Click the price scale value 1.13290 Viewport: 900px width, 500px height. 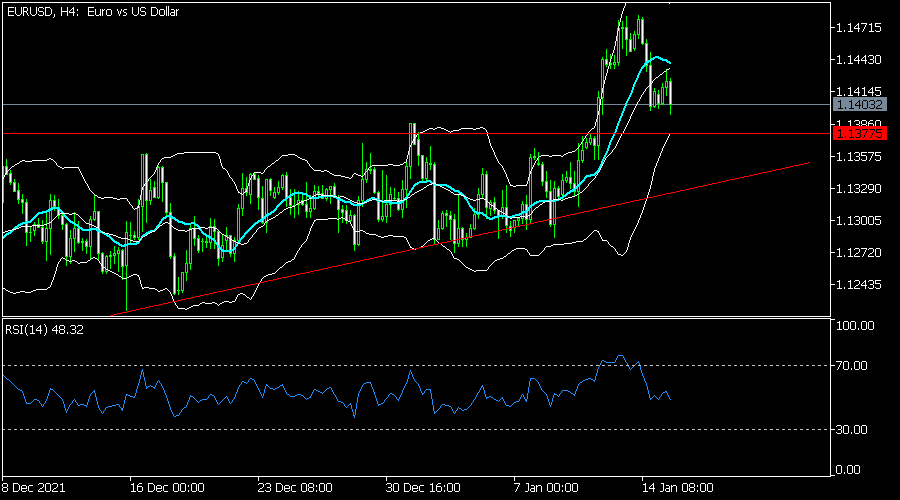[859, 188]
